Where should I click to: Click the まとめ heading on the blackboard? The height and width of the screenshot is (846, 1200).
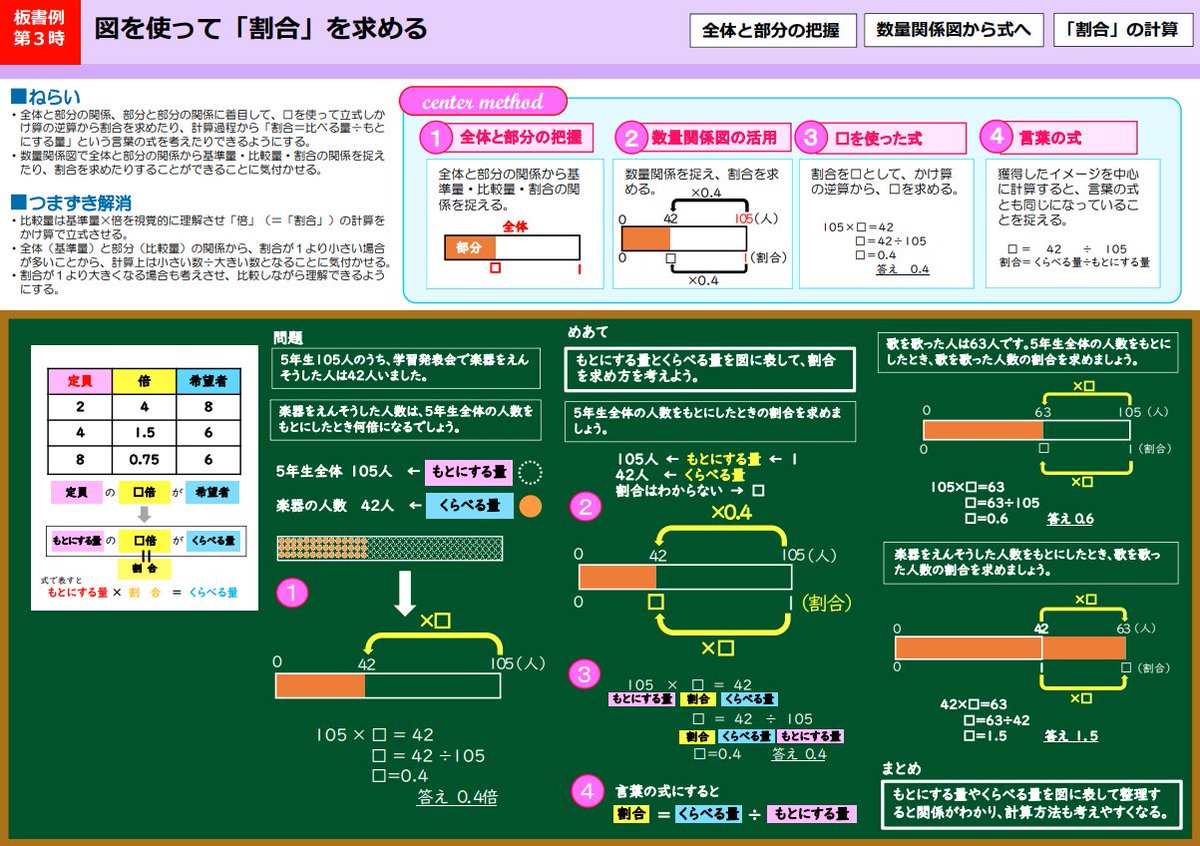[901, 768]
